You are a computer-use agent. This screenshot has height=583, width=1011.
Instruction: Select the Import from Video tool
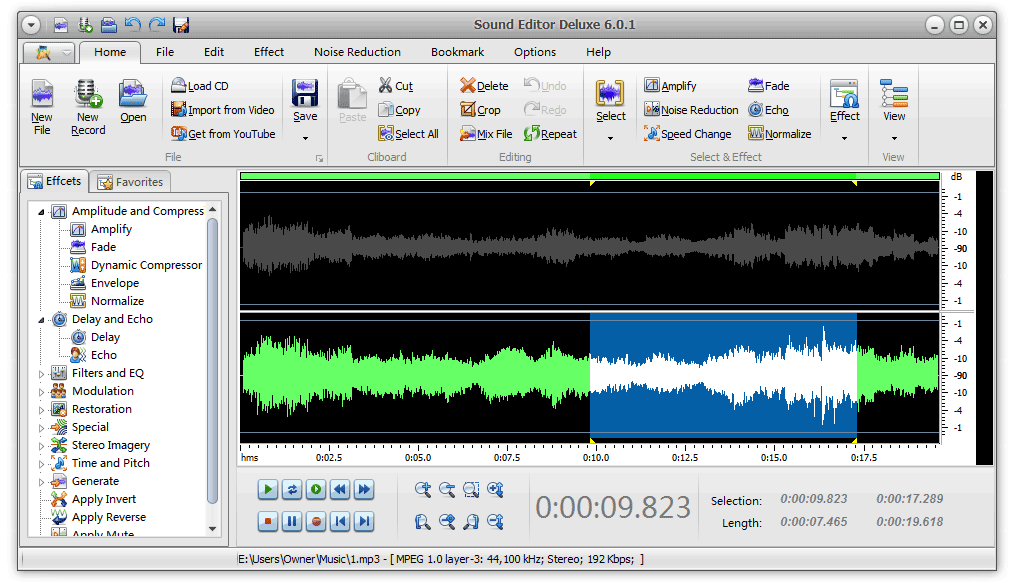click(x=177, y=110)
